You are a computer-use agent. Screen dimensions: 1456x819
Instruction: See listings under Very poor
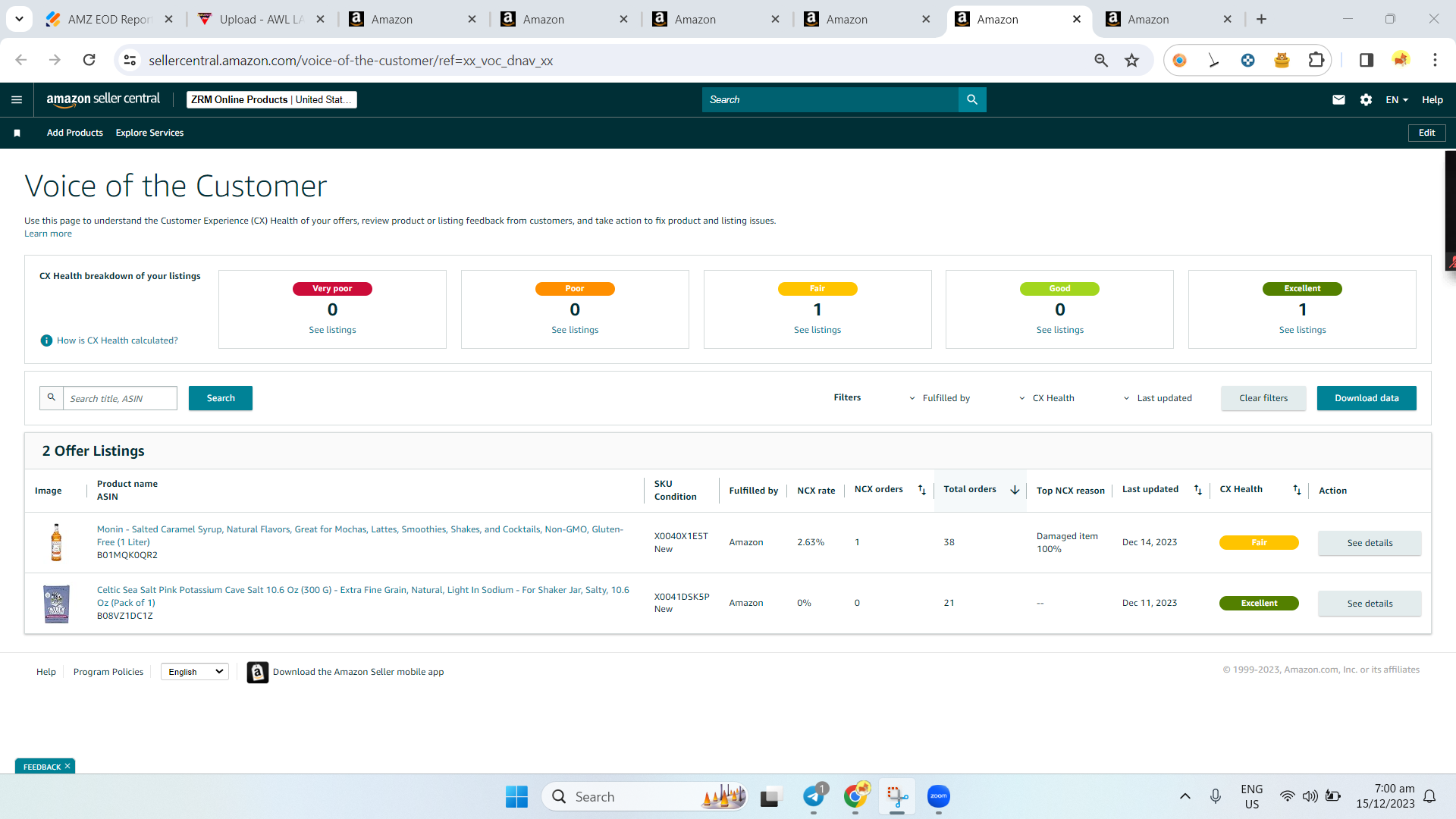[332, 330]
